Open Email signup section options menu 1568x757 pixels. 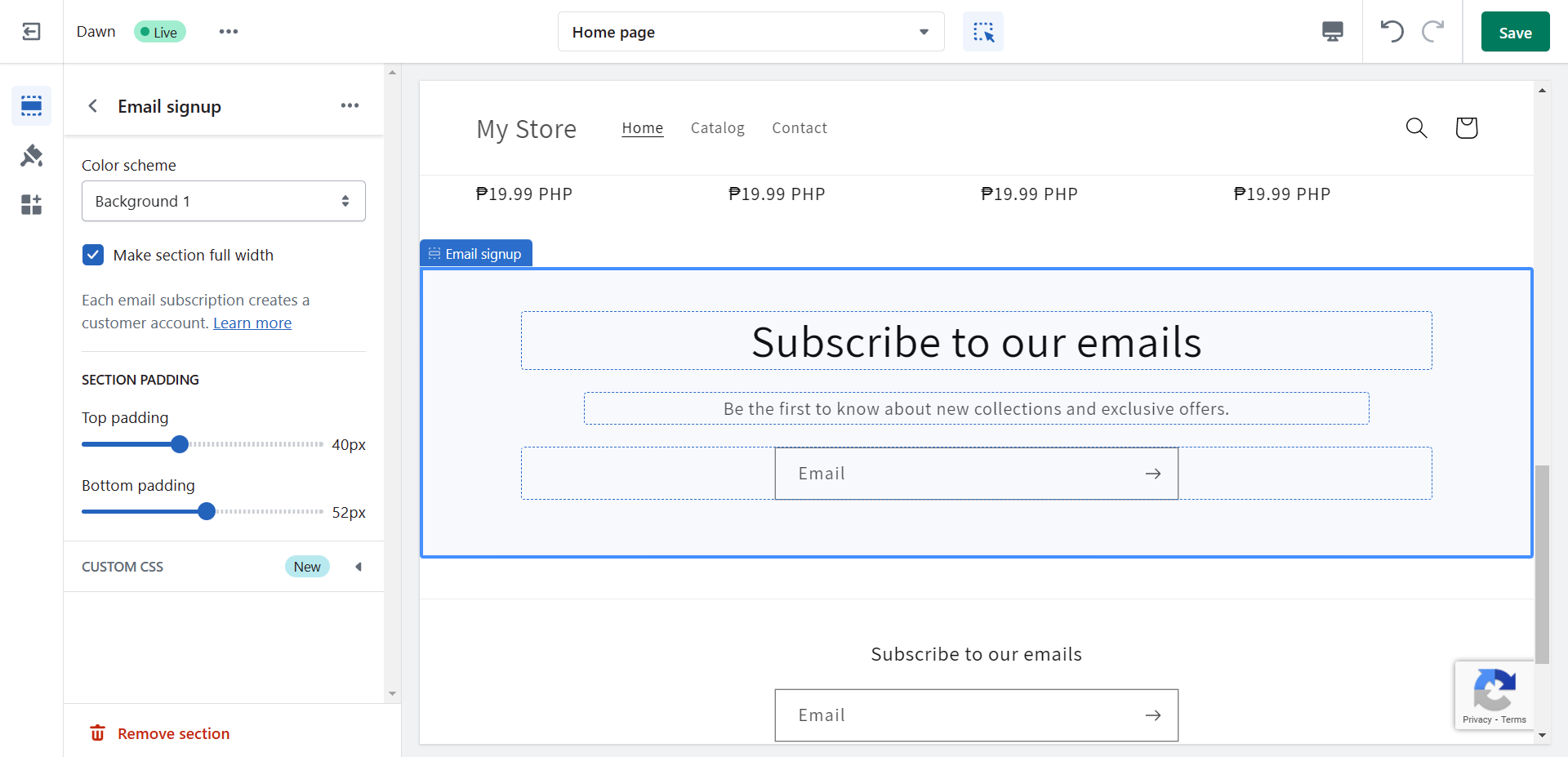[x=350, y=105]
